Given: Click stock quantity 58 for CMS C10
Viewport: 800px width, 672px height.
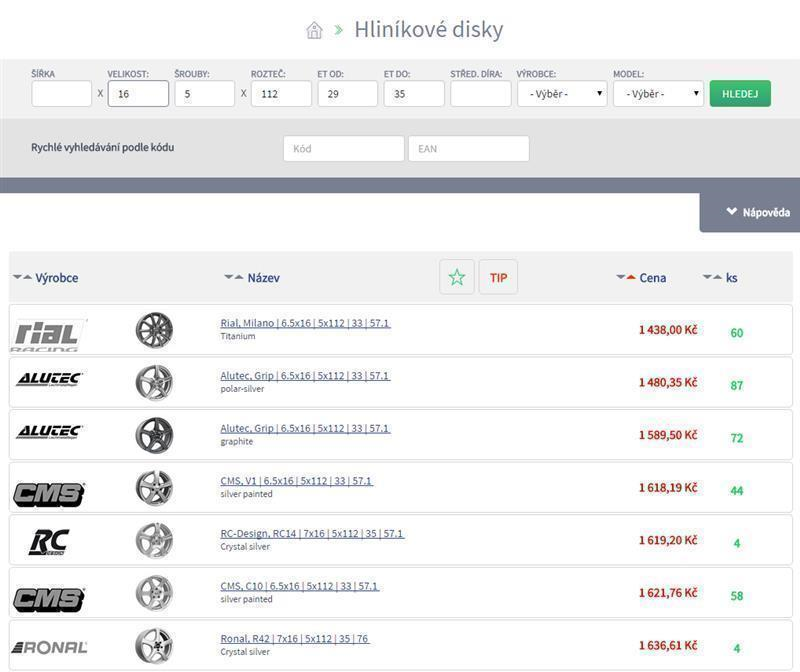Looking at the screenshot, I should click(737, 595).
